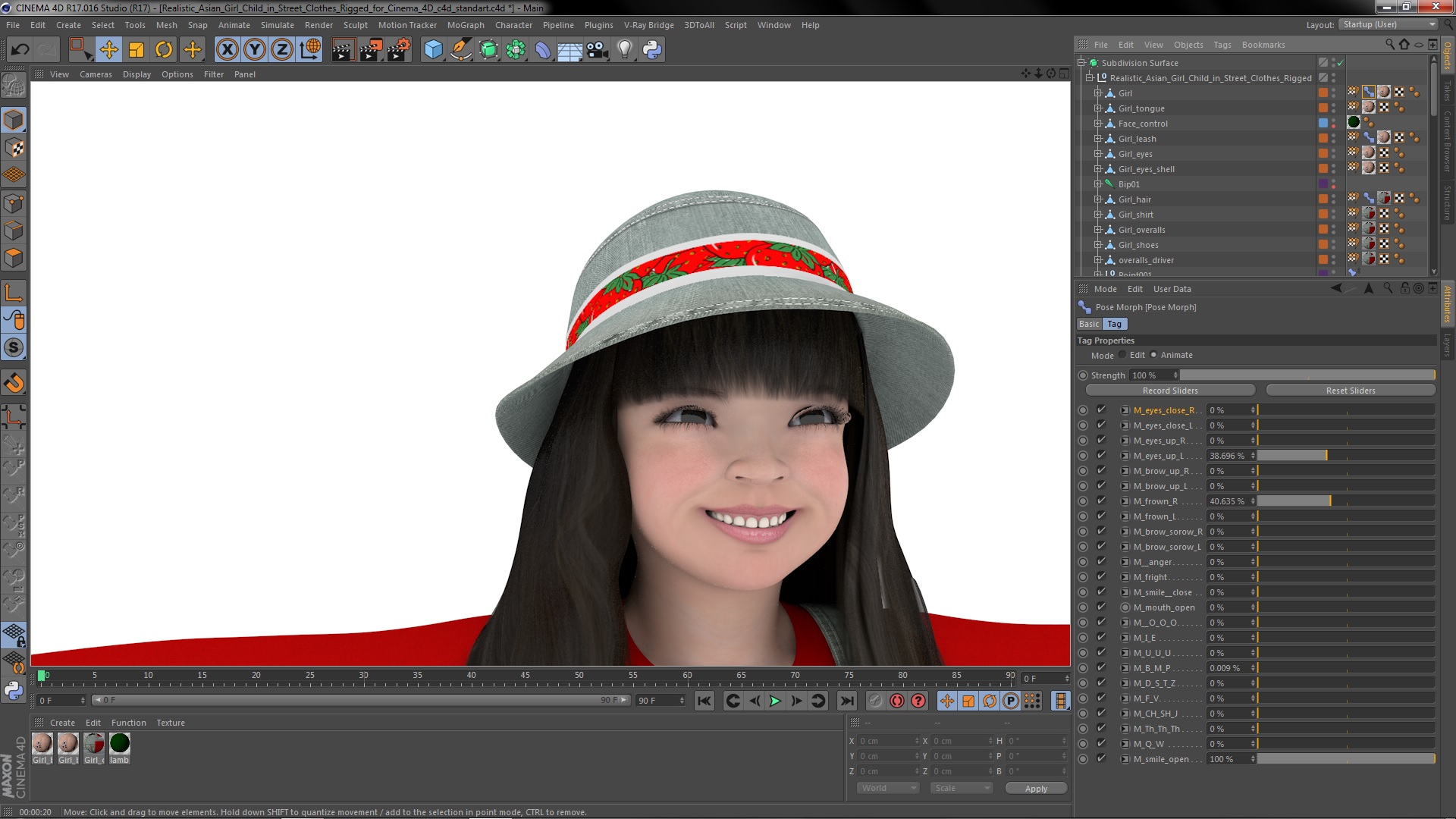Toggle M_B_M_P checkbox
This screenshot has width=1456, height=819.
[x=1101, y=668]
